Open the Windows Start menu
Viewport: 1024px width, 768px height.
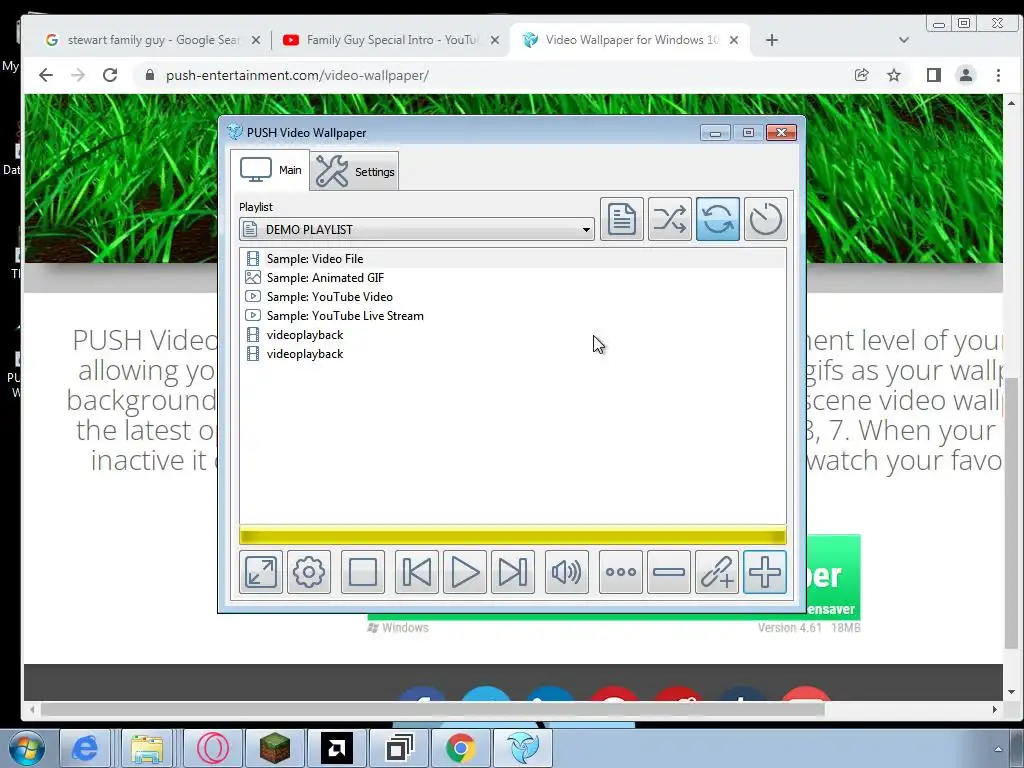pyautogui.click(x=27, y=748)
